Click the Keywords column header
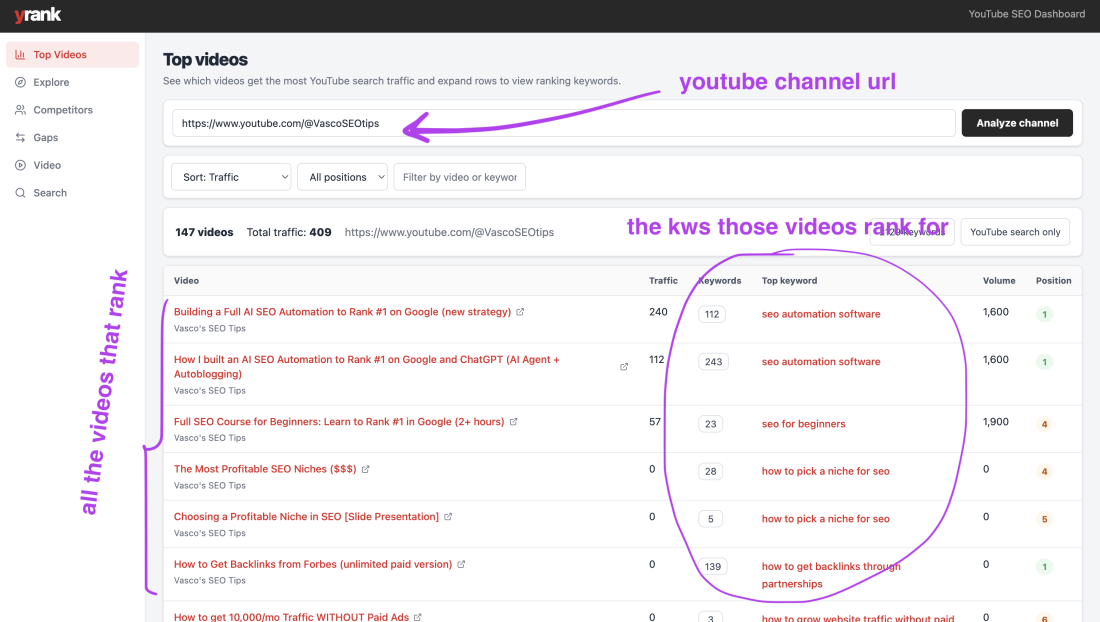1100x622 pixels. 718,280
